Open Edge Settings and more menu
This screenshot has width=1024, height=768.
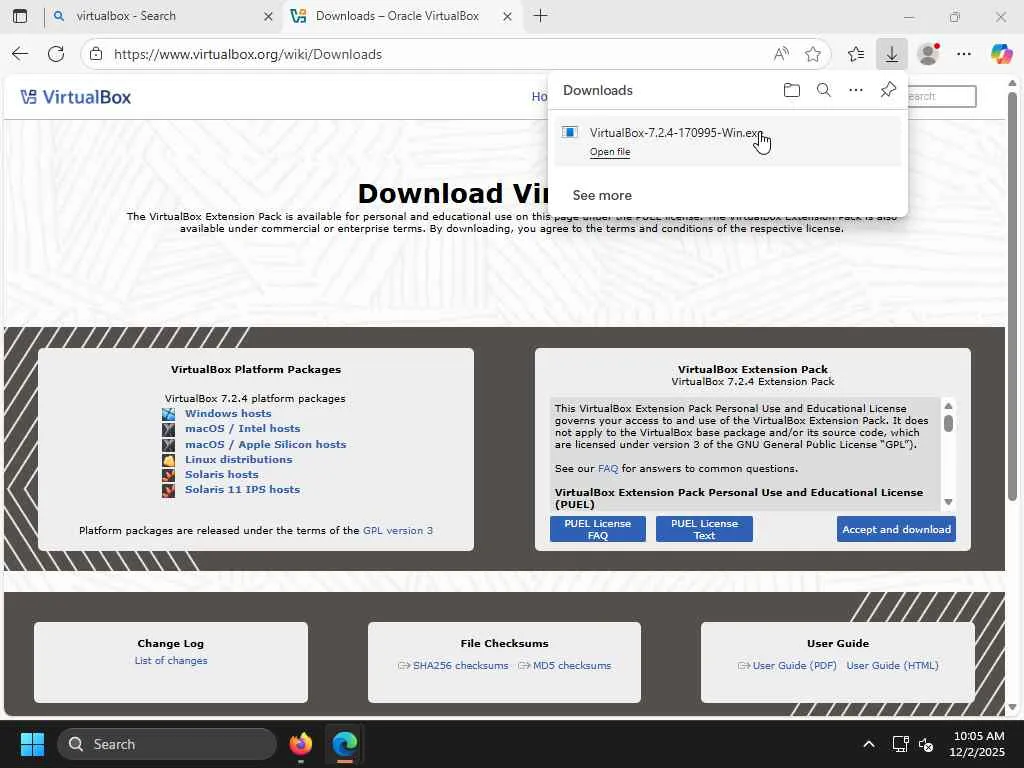click(x=964, y=54)
